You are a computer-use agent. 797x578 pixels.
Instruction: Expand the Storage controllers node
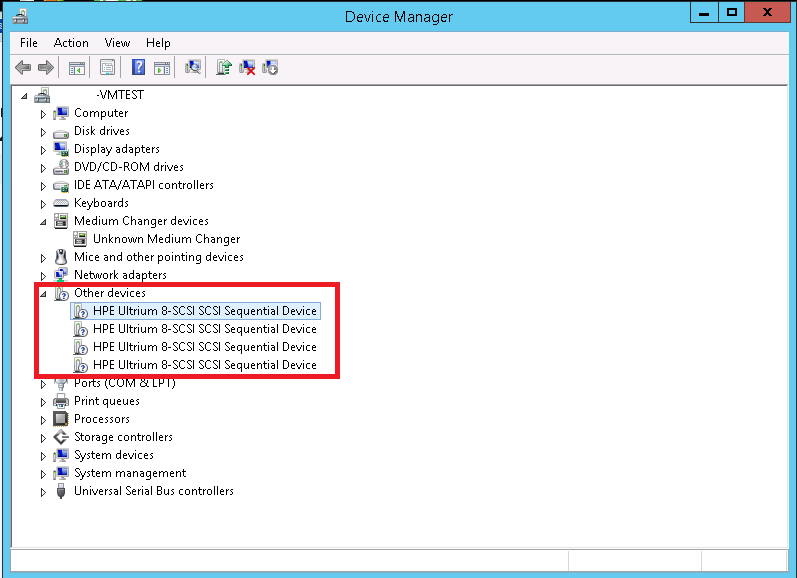(x=43, y=438)
